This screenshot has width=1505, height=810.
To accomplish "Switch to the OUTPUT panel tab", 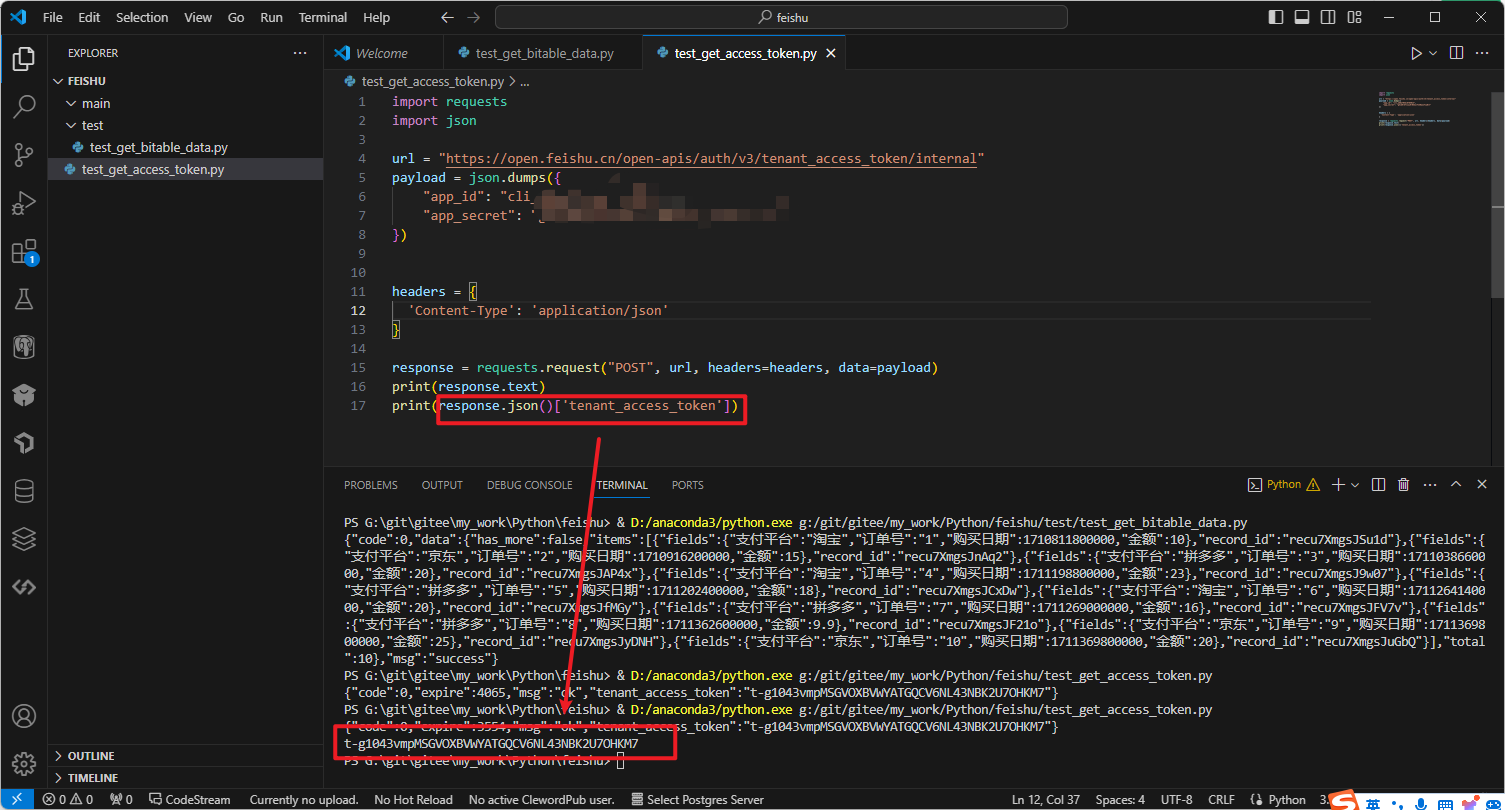I will click(442, 484).
